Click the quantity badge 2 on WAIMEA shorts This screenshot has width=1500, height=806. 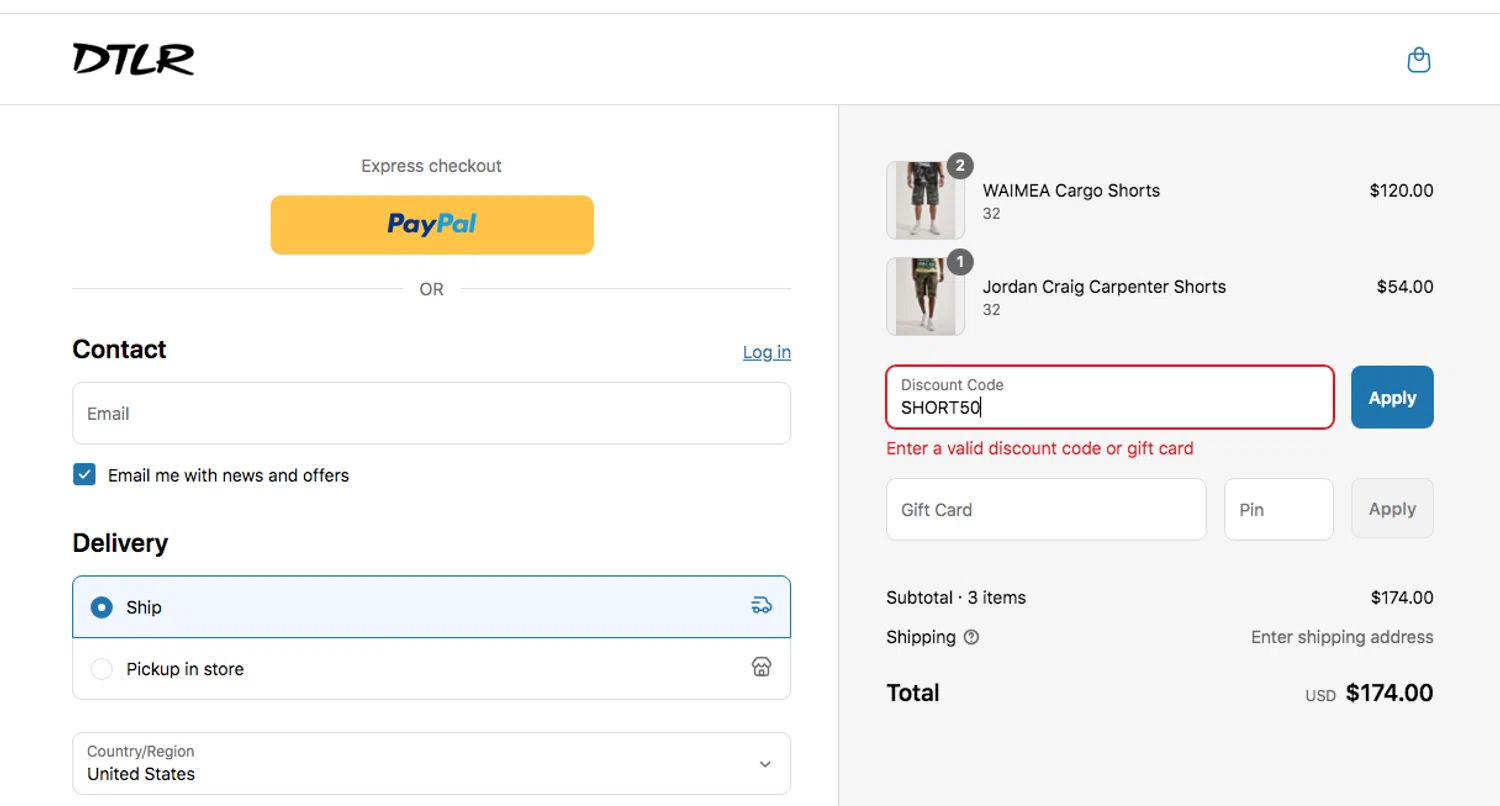click(x=960, y=166)
